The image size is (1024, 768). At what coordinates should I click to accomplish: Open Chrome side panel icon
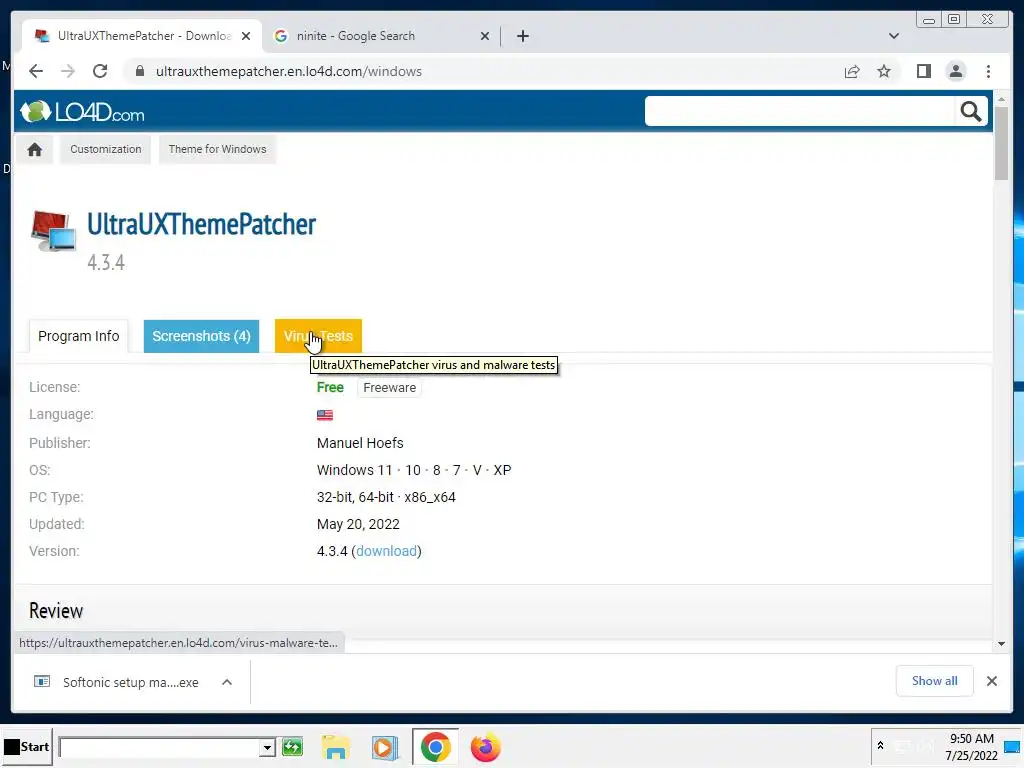click(923, 71)
